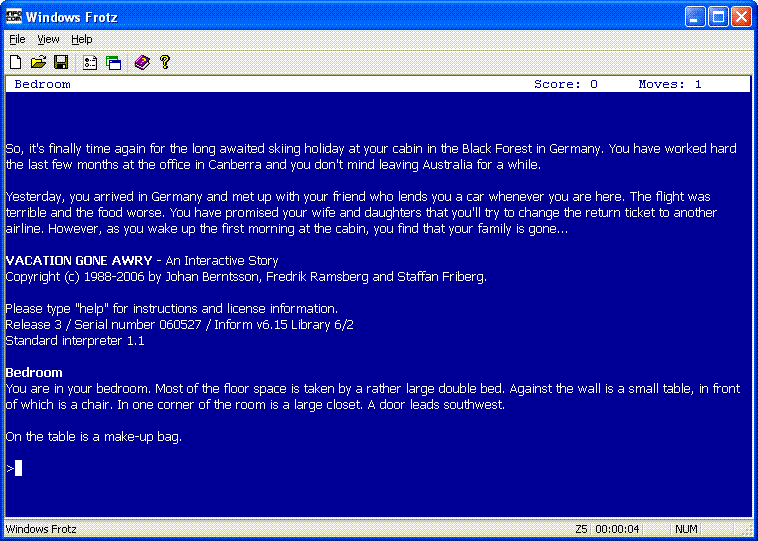Open the options properties toolbar icon

90,63
